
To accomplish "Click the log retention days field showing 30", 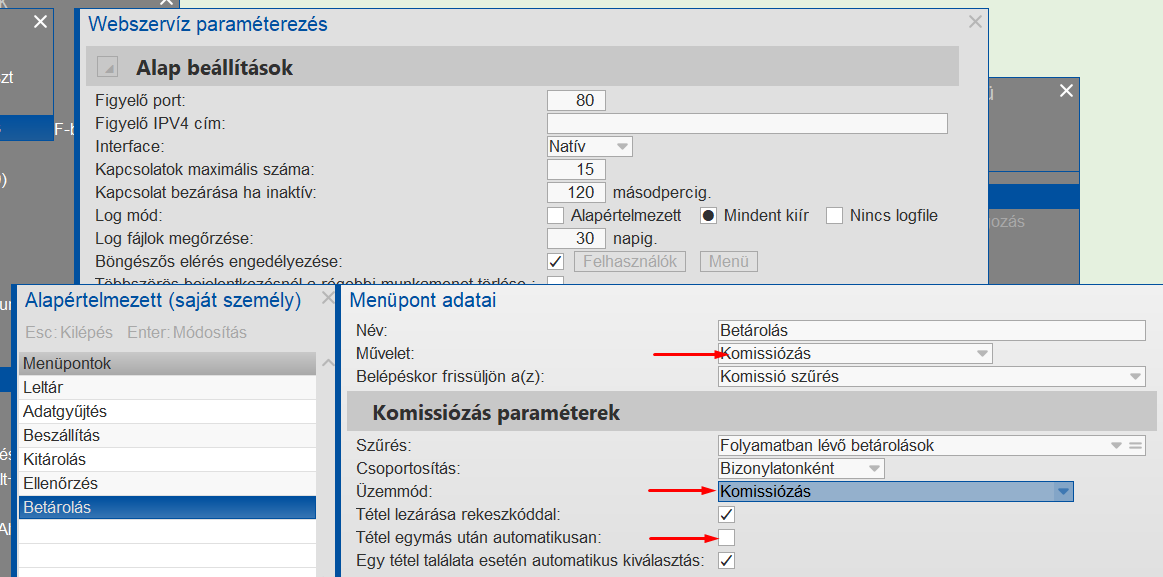I will [576, 238].
